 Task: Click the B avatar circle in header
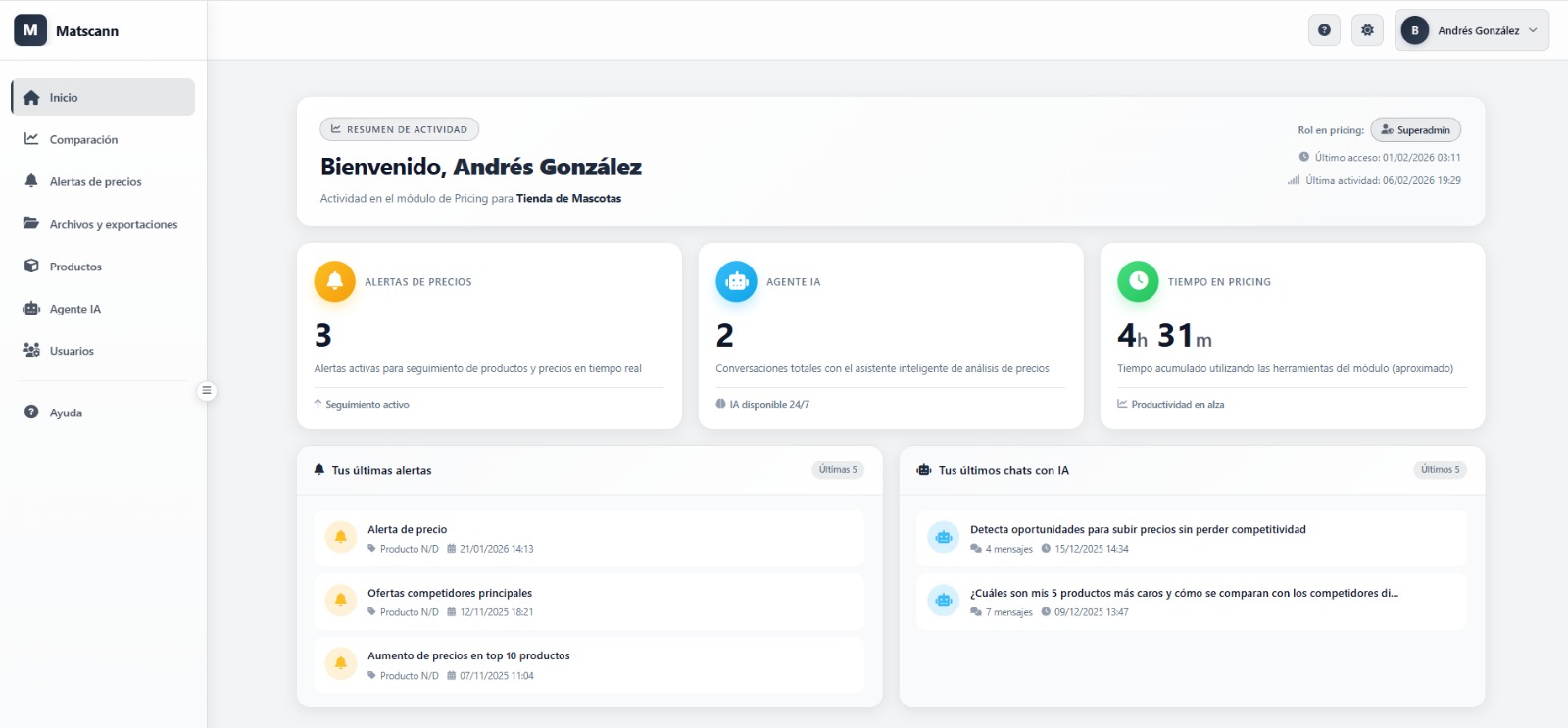coord(1414,30)
